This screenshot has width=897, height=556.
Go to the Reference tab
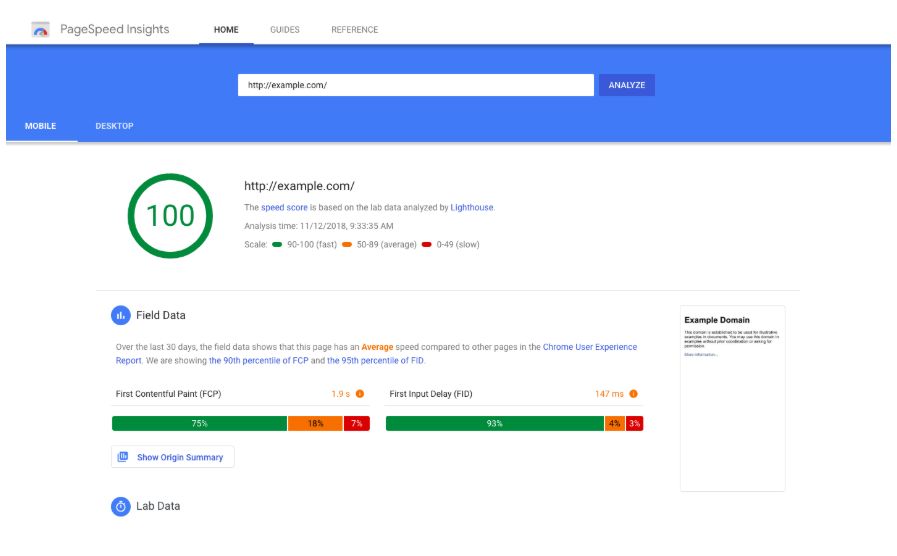(354, 30)
